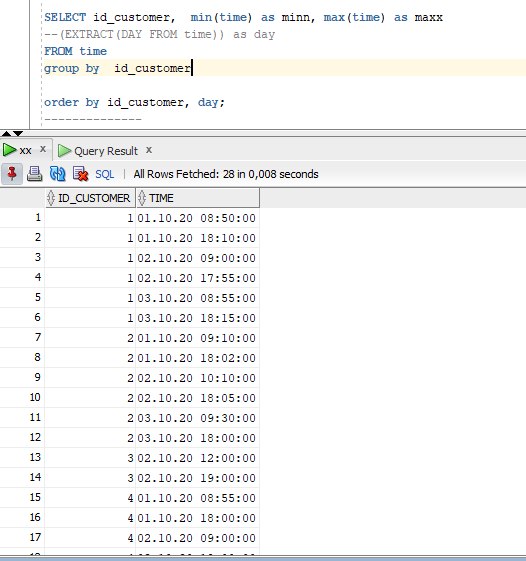Select the cell 02.10.20 12:00:00
526x561 pixels.
[x=197, y=458]
